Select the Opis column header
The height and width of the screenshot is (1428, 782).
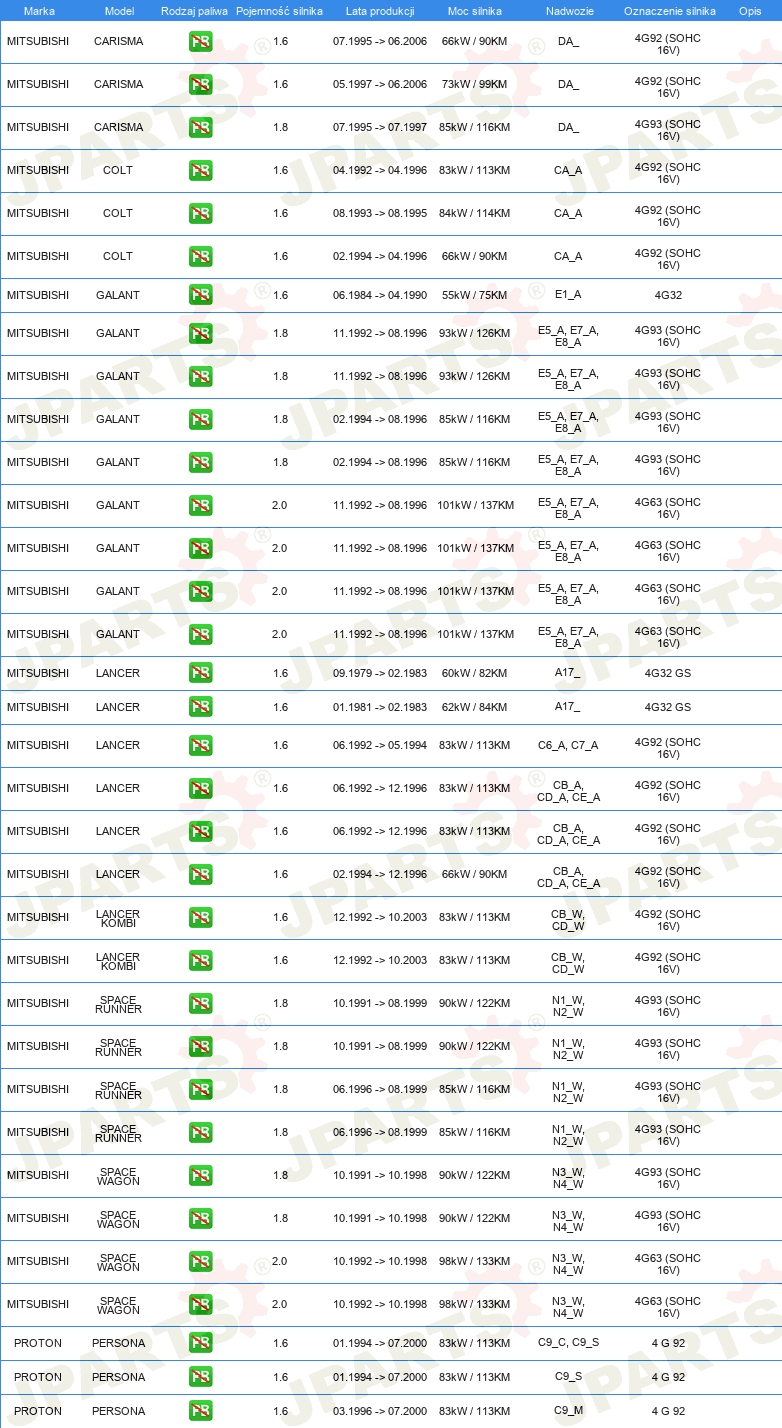click(750, 11)
